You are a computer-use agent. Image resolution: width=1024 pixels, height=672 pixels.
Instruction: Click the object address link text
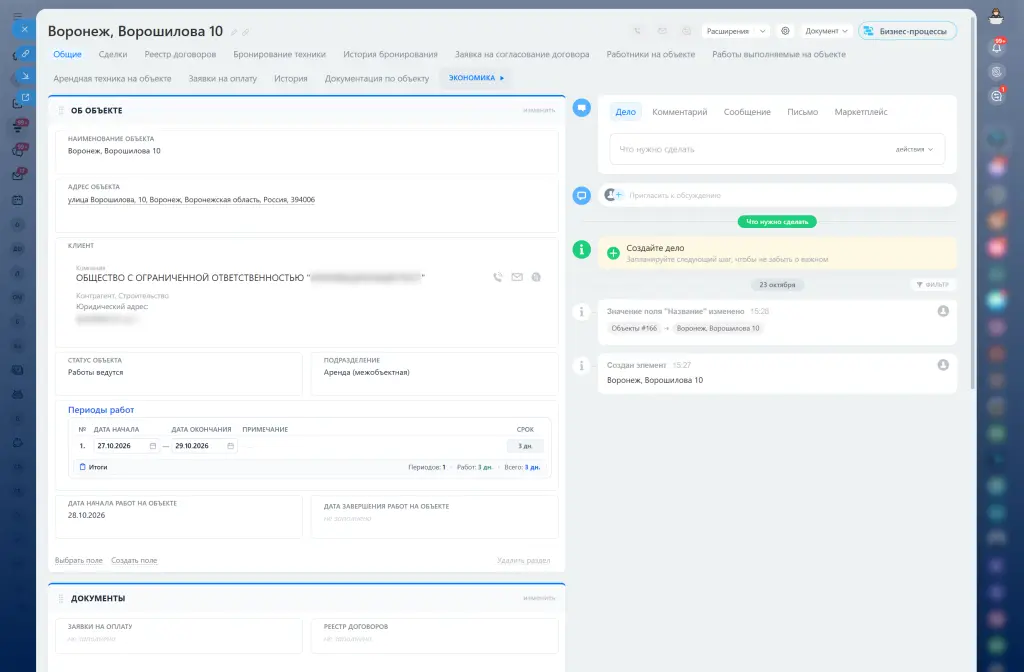click(x=191, y=200)
